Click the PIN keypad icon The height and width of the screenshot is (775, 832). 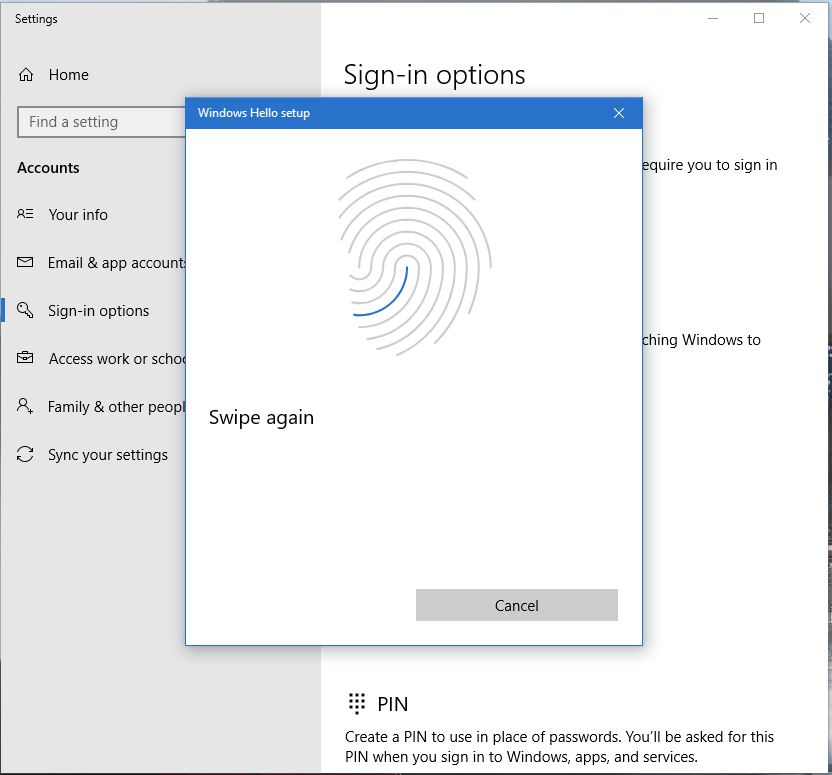[357, 703]
